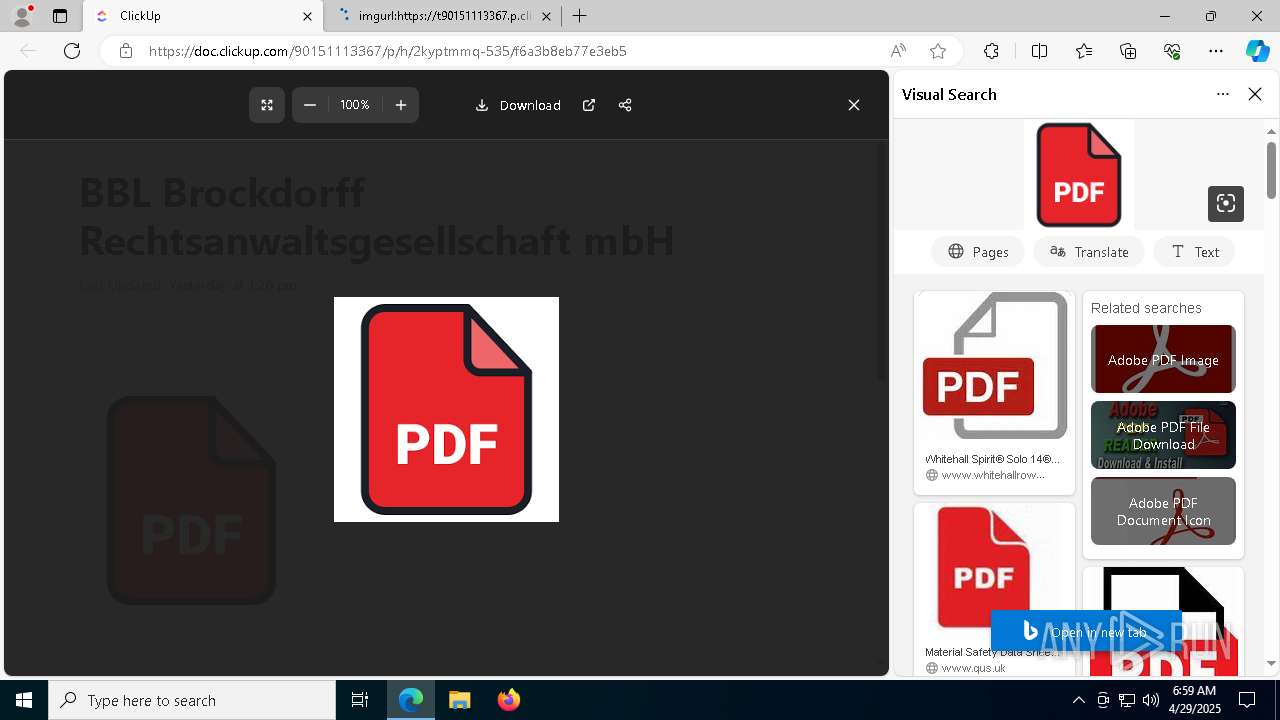Close the image preview overlay
Image resolution: width=1280 pixels, height=720 pixels.
pyautogui.click(x=854, y=105)
